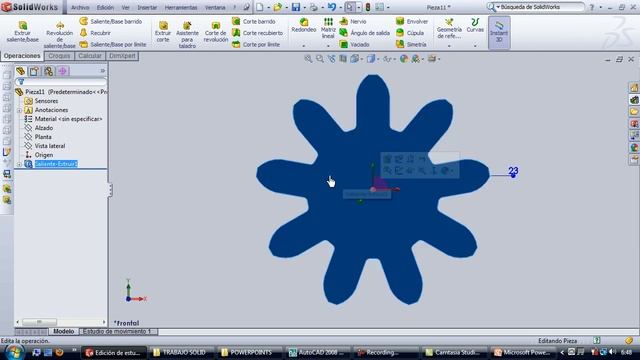Select Corte barrido
The image size is (640, 360).
point(253,21)
